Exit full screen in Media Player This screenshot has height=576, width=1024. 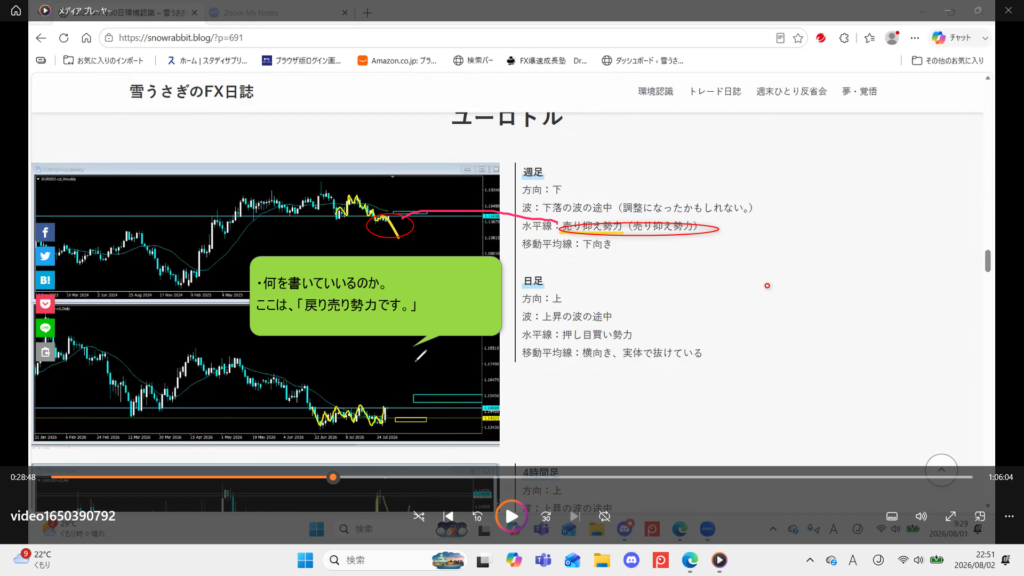click(x=950, y=516)
